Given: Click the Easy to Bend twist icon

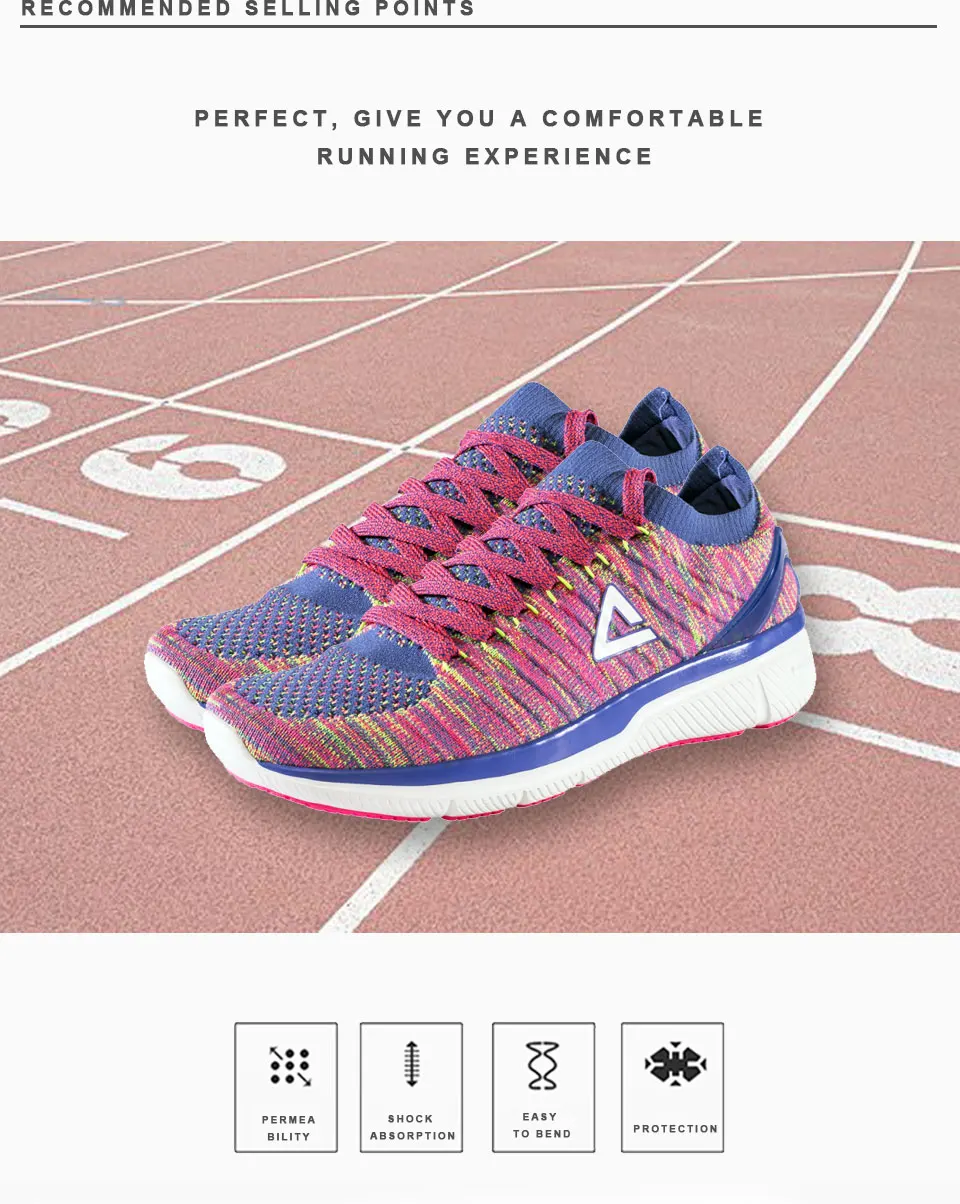Looking at the screenshot, I should 543,1066.
